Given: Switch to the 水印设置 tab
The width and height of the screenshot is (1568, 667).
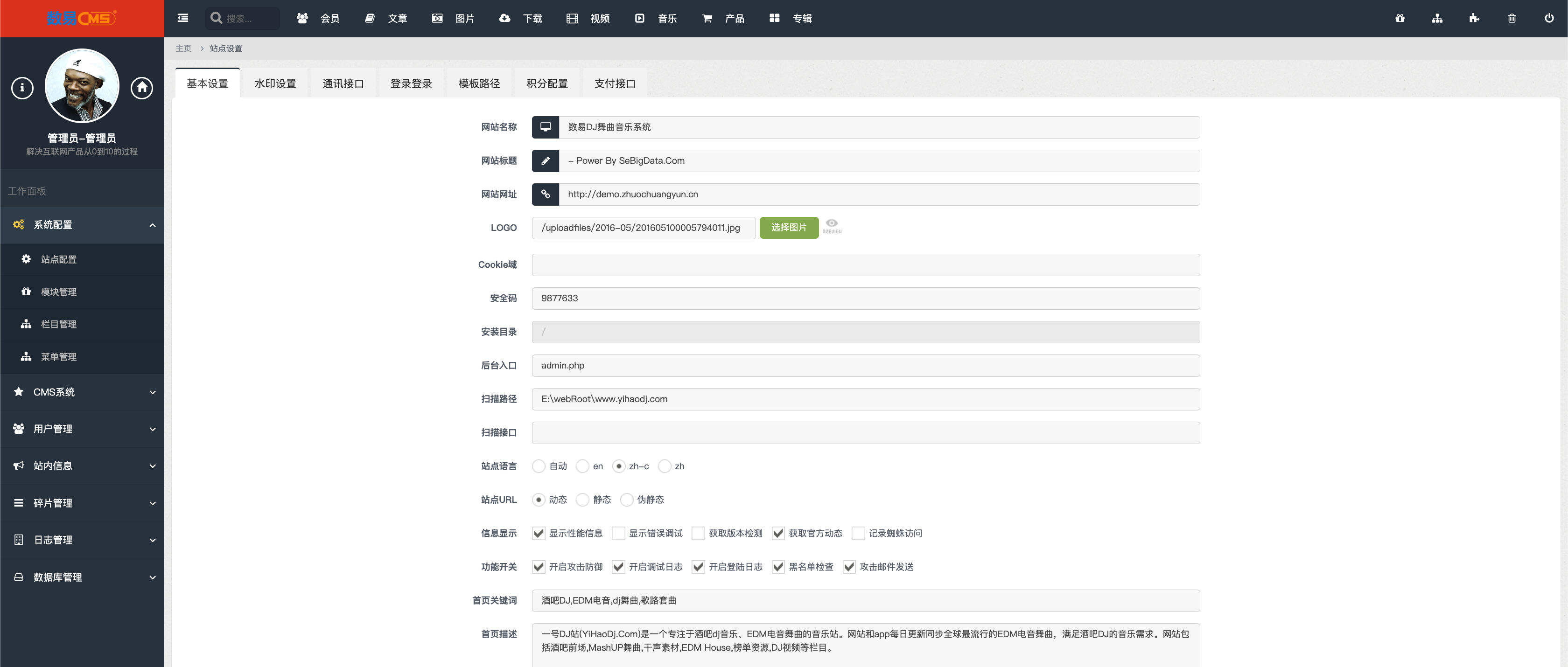Looking at the screenshot, I should coord(275,83).
